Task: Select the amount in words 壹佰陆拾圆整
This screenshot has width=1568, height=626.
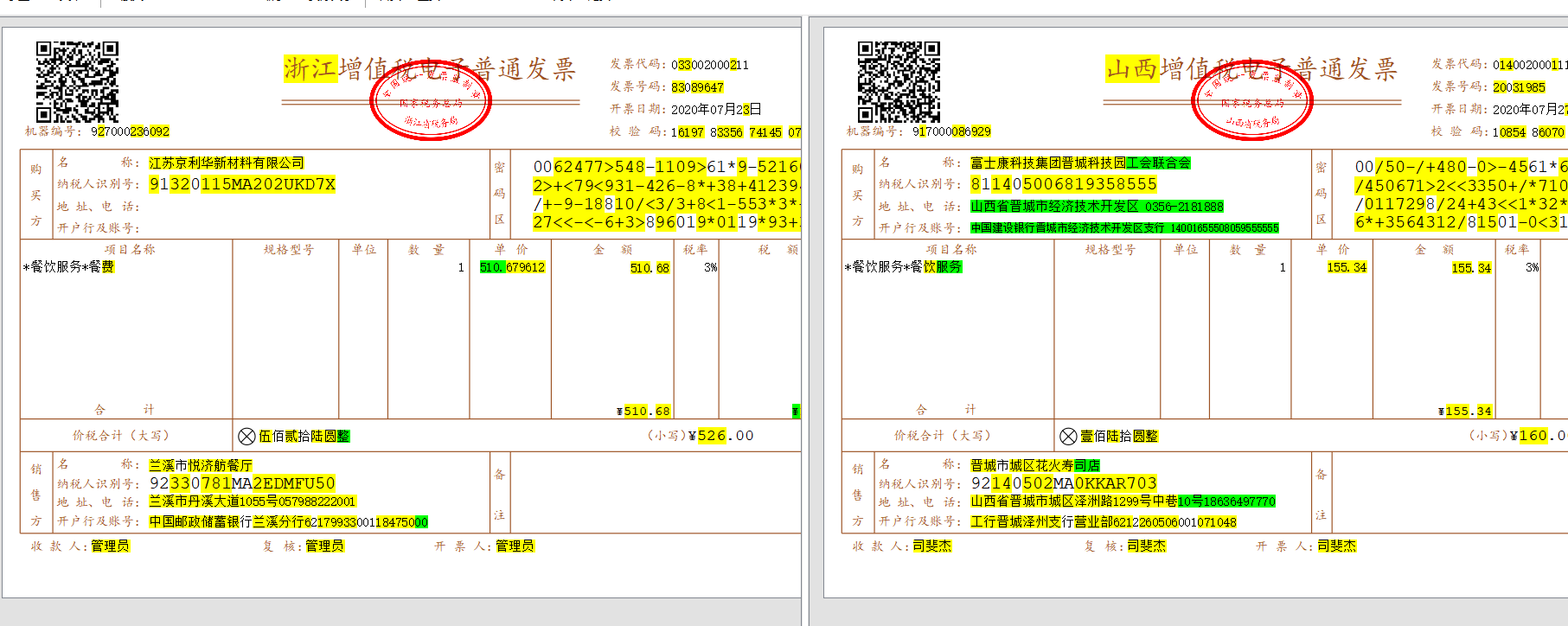Action: pos(1119,436)
